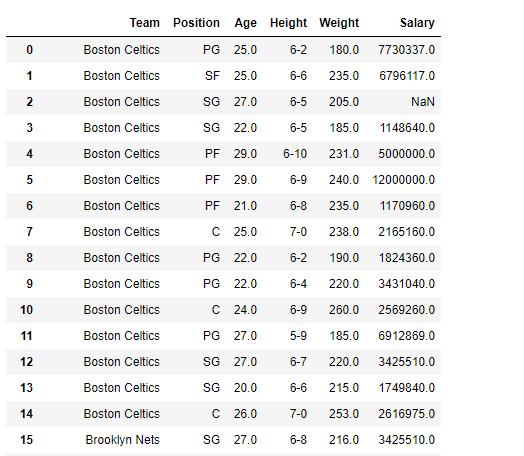
Task: Click row index 0
Action: pyautogui.click(x=29, y=50)
